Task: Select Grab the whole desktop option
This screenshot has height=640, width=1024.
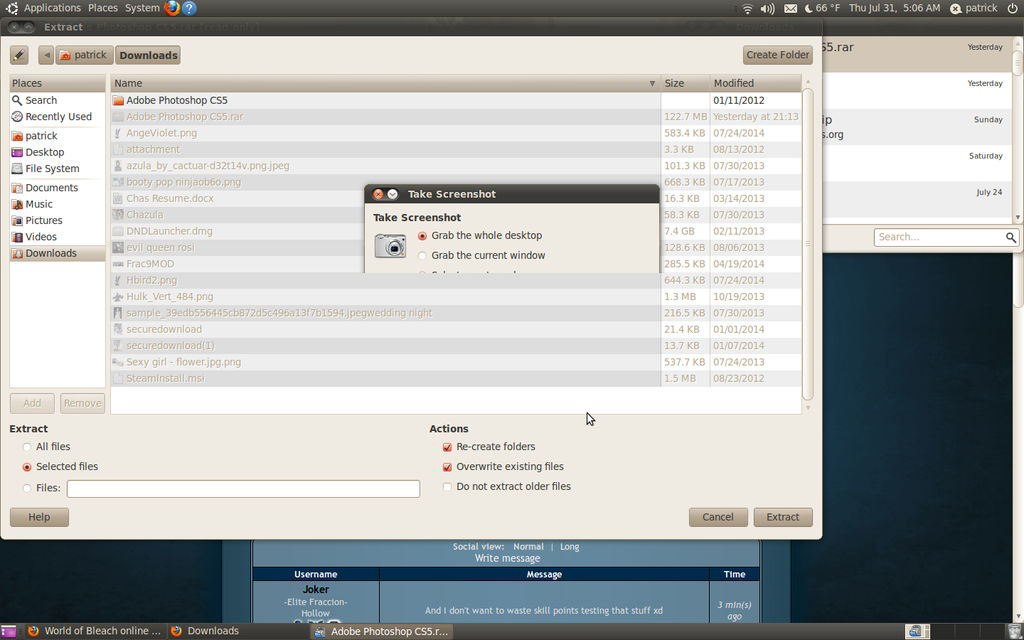Action: click(x=423, y=236)
